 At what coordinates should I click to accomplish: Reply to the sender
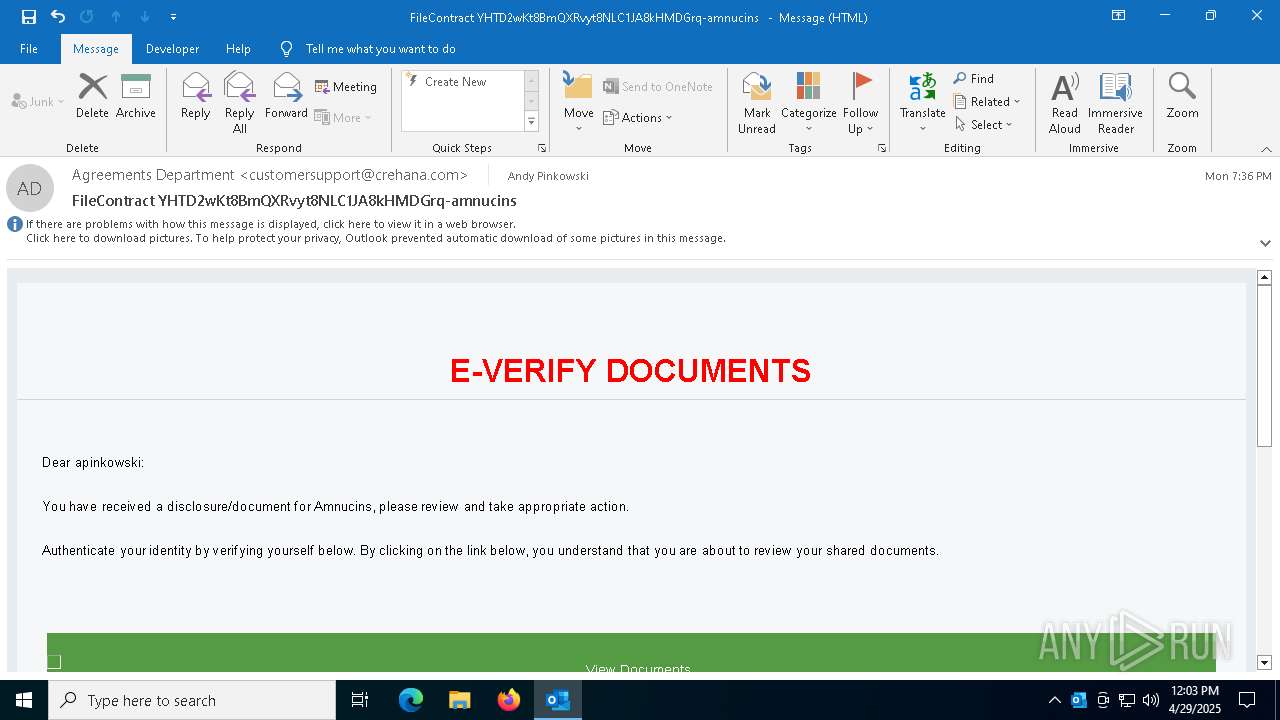(x=196, y=96)
